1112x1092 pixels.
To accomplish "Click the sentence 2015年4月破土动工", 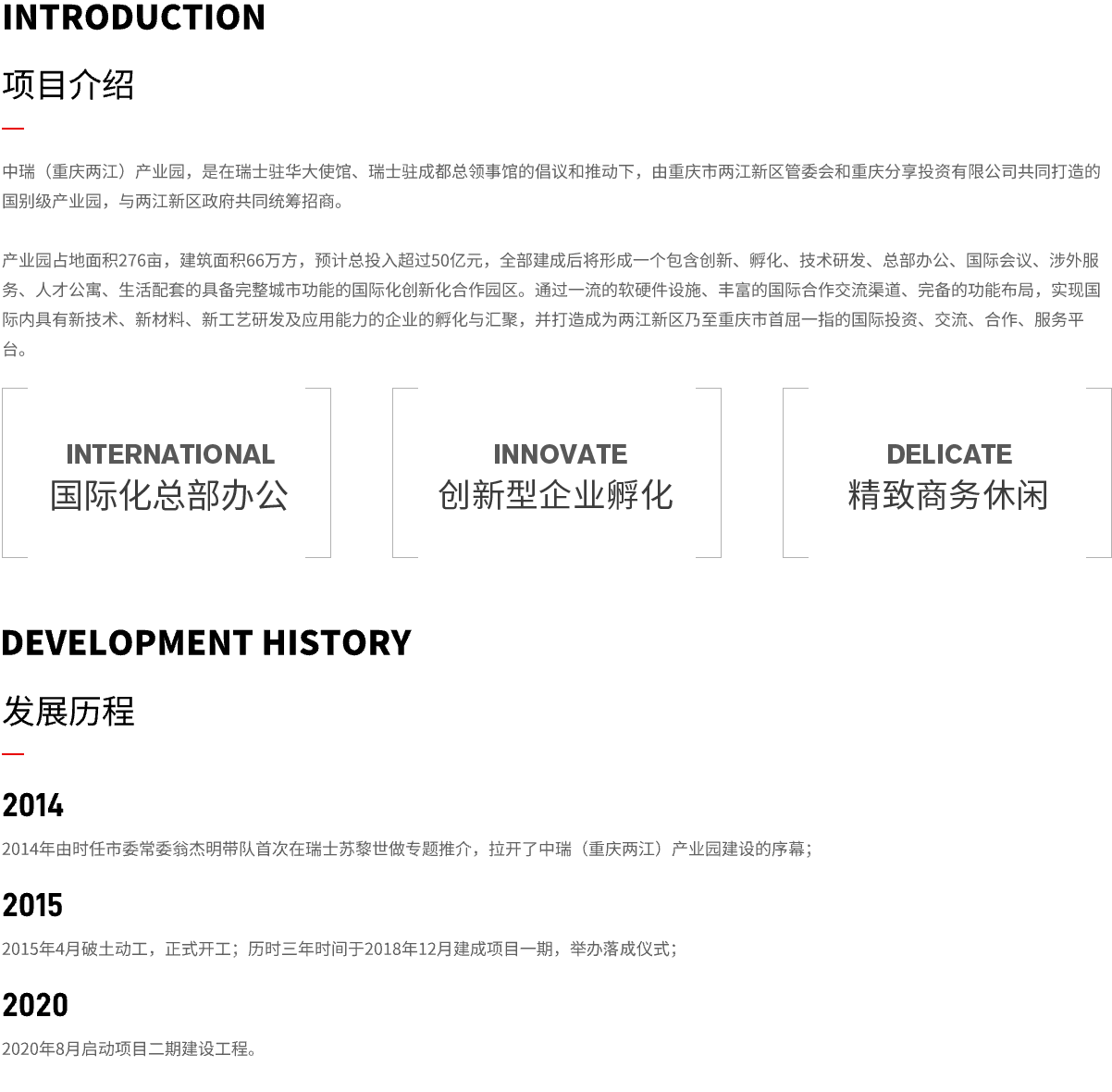I will pyautogui.click(x=340, y=949).
